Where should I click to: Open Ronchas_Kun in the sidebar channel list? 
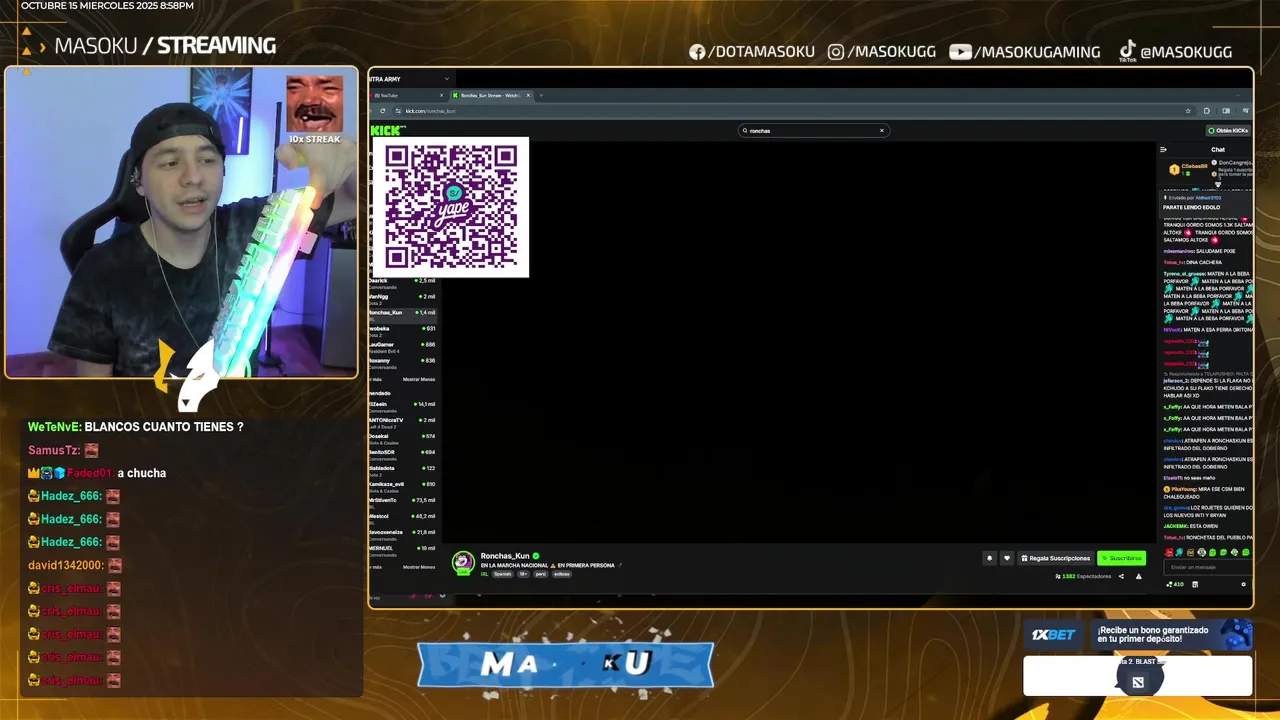pyautogui.click(x=402, y=314)
